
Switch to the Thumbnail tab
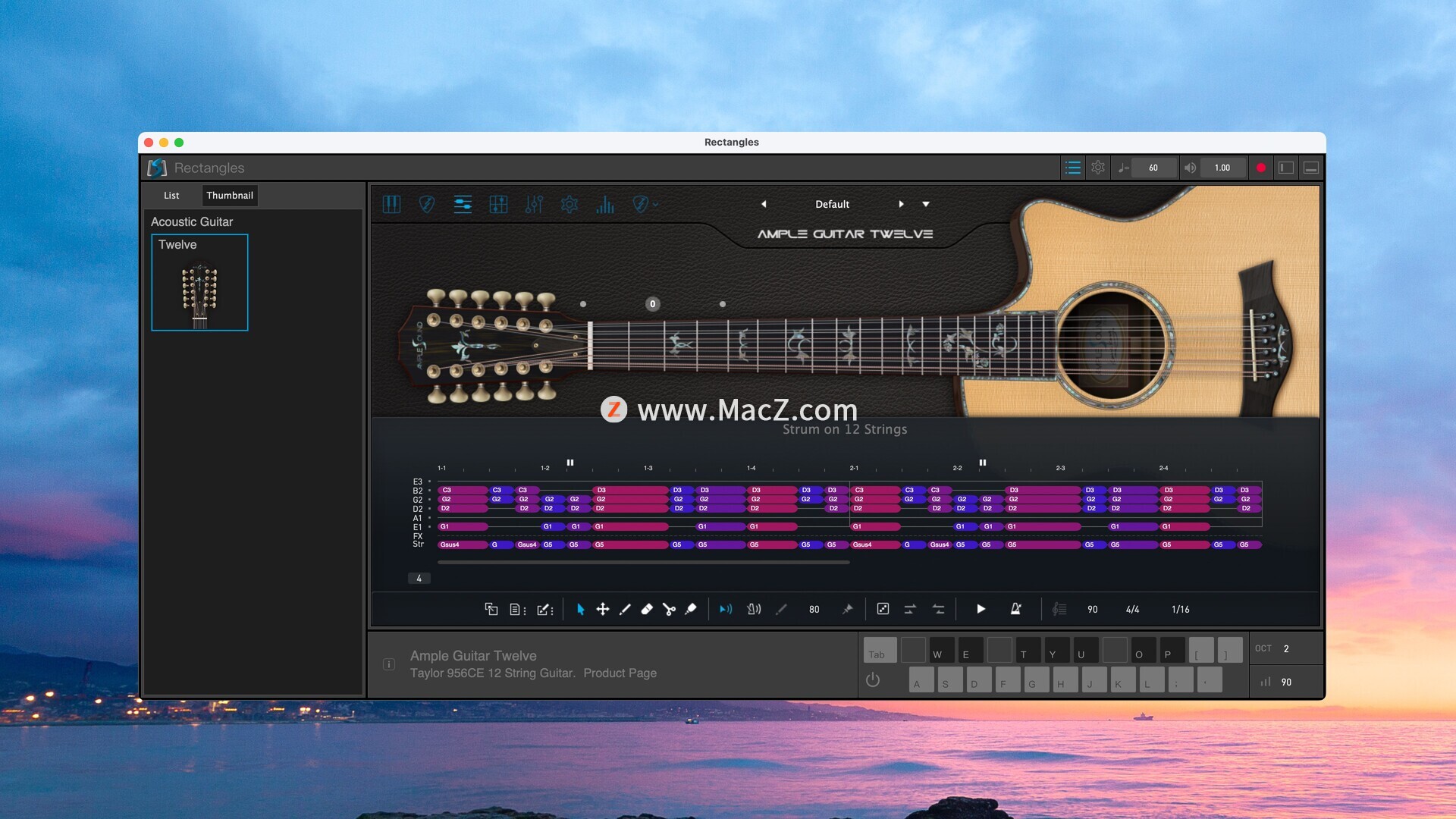tap(230, 195)
